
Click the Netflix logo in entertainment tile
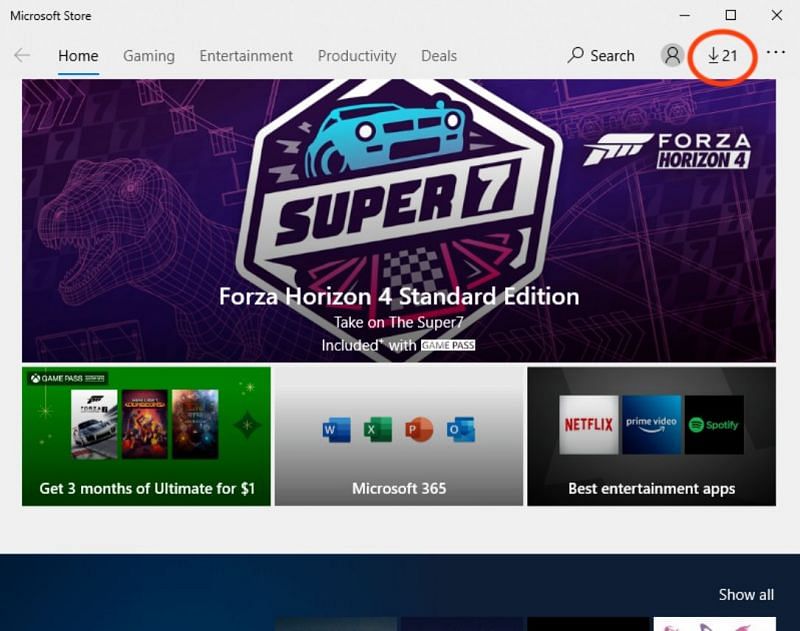pos(589,424)
